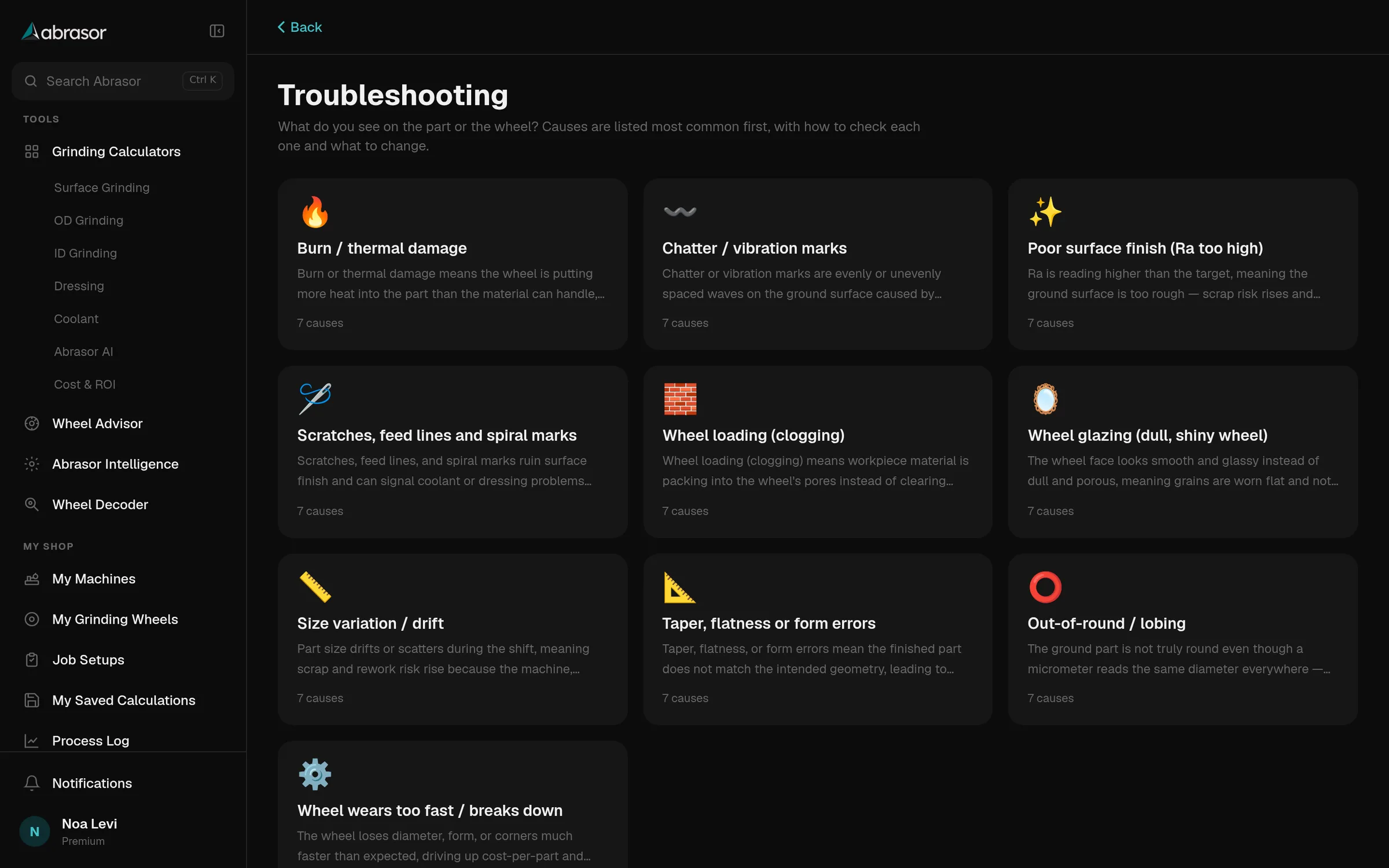Click the mirror icon on Wheel glazing

[1045, 399]
